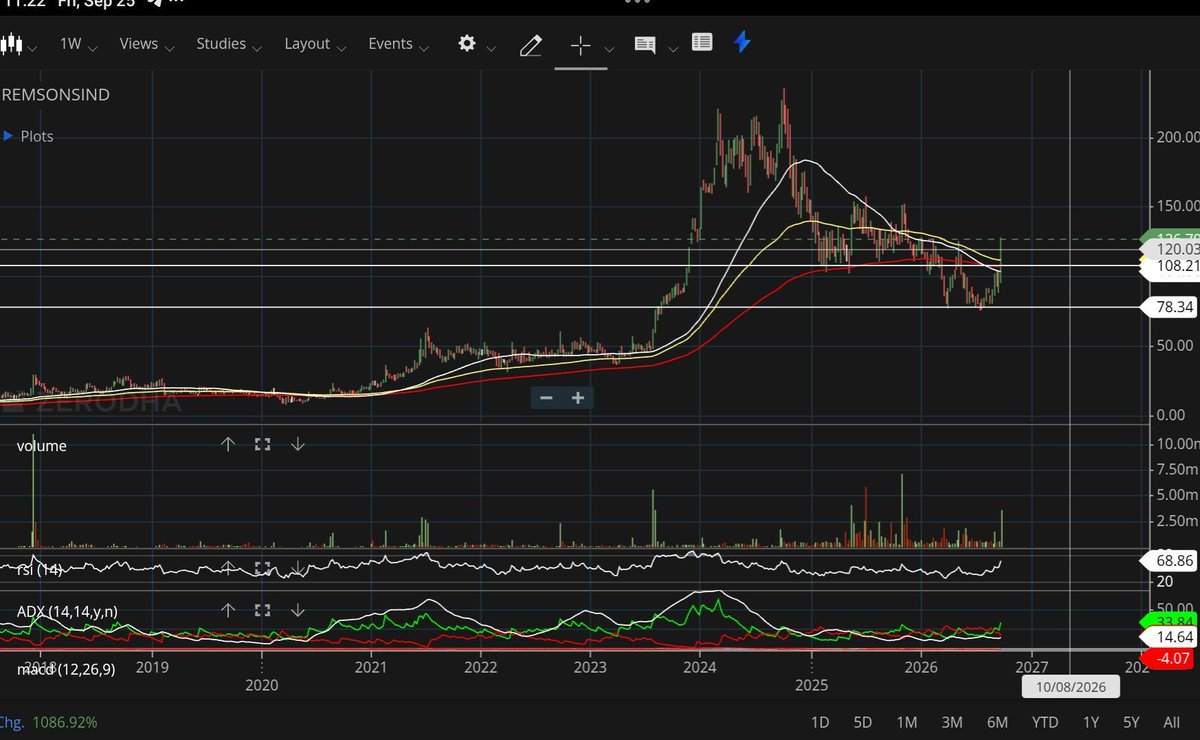The width and height of the screenshot is (1200, 740).
Task: Zoom in with the plus button
Action: (578, 398)
